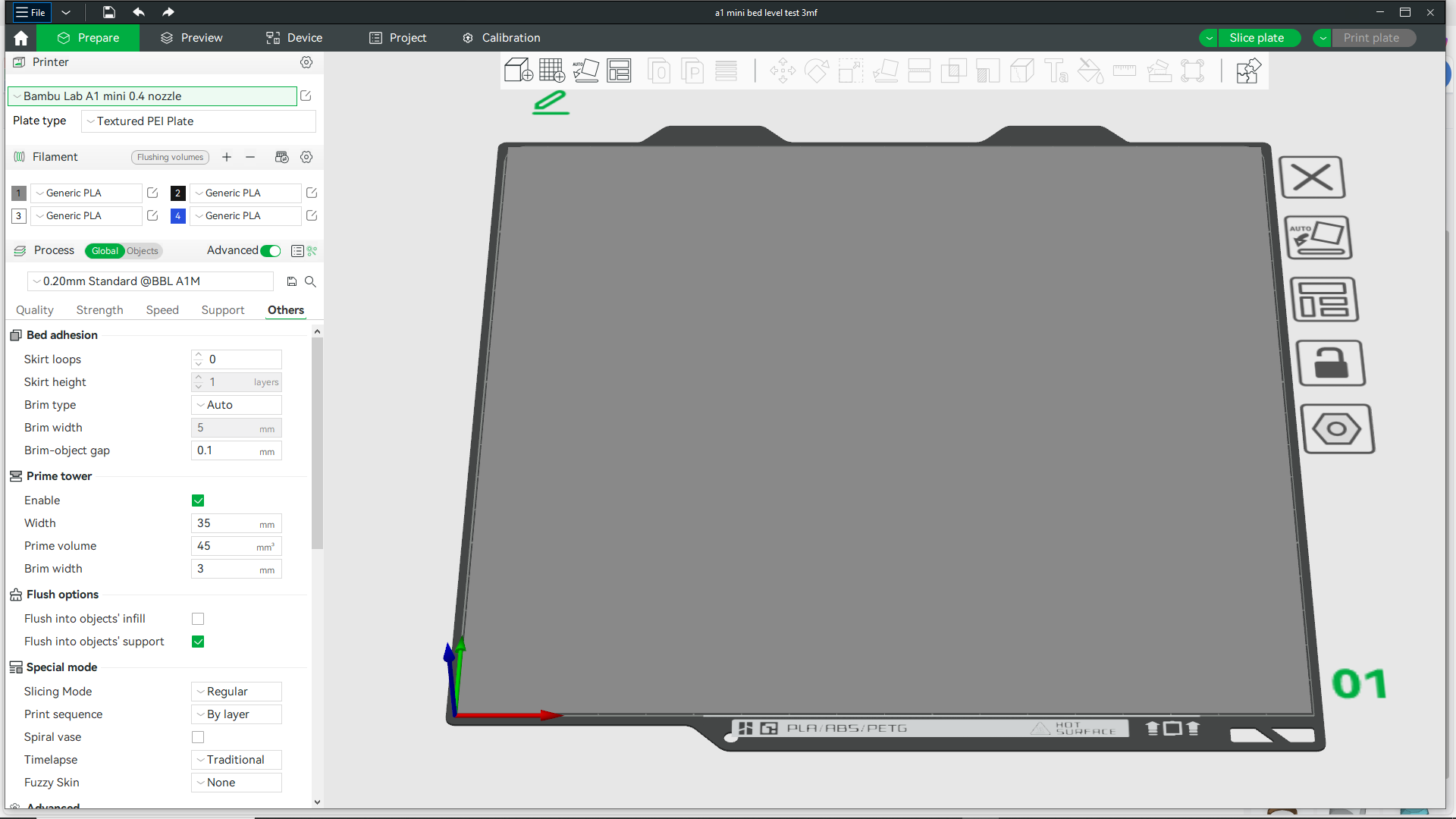Screen dimensions: 1456x819
Task: Delete the plate using the X icon
Action: [x=1313, y=177]
